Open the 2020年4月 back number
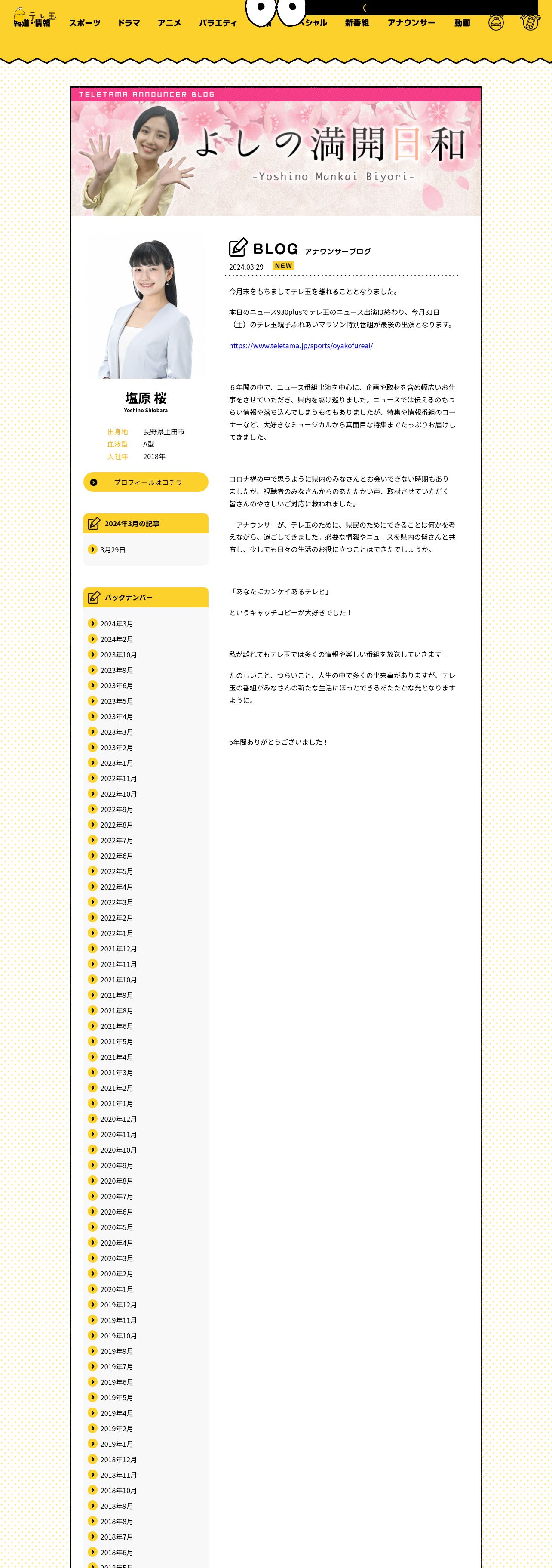Image resolution: width=552 pixels, height=1568 pixels. tap(116, 1243)
